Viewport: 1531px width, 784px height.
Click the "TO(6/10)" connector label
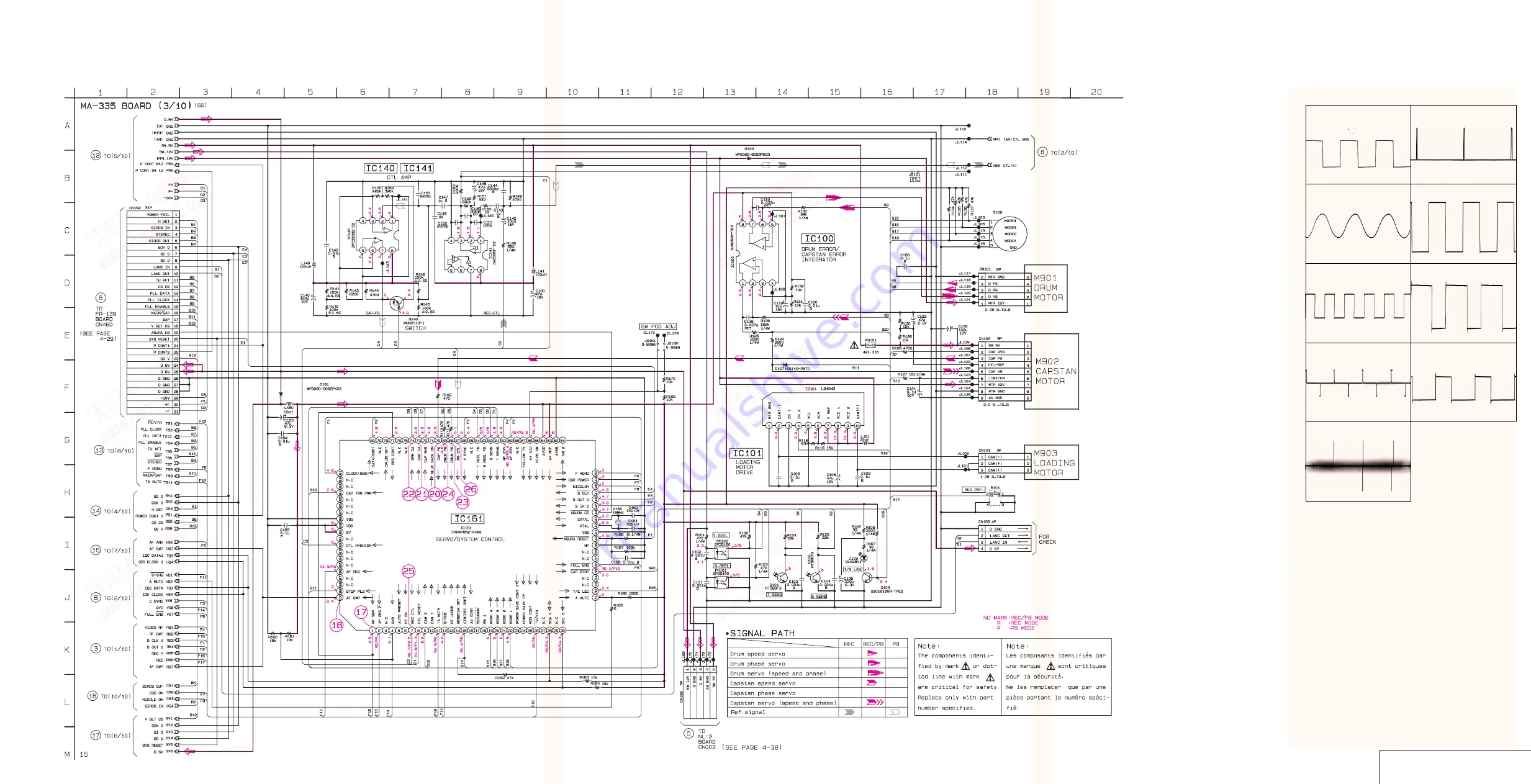117,736
